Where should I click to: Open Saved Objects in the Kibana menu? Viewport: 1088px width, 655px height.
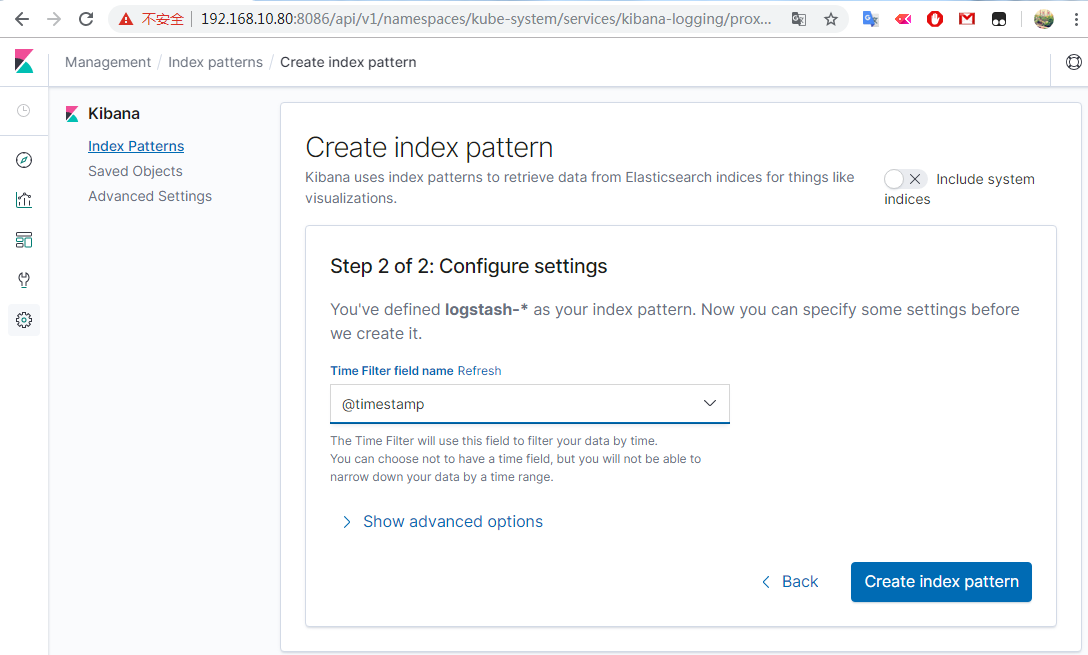coord(135,171)
